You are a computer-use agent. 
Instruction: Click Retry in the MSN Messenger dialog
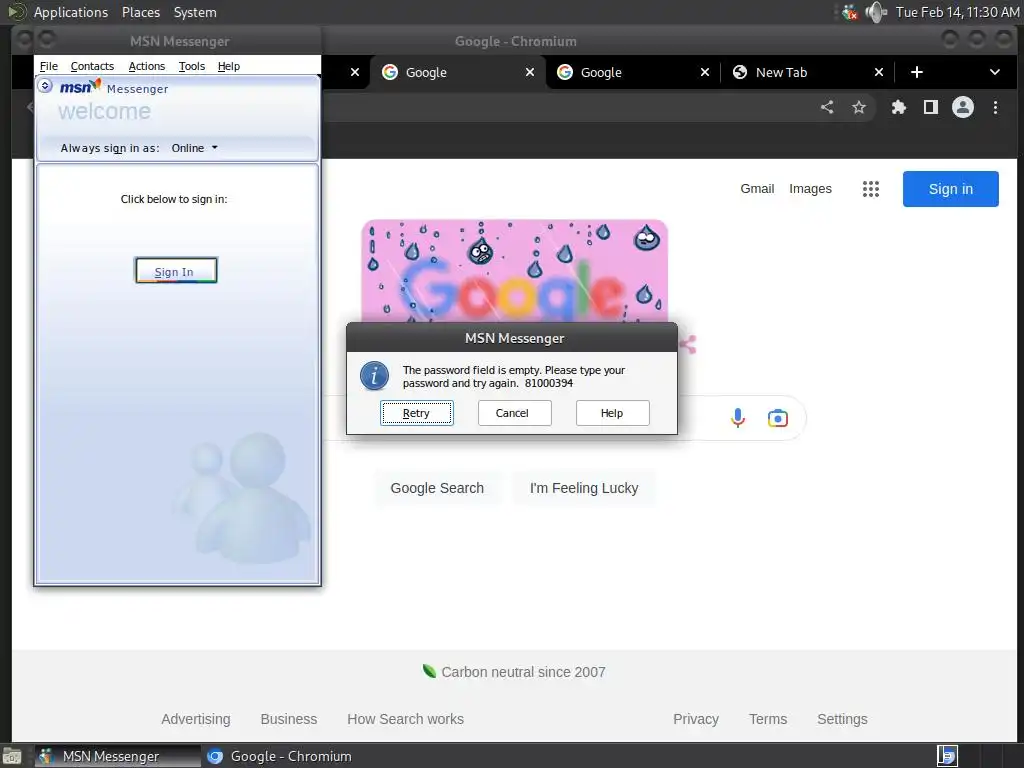(417, 413)
